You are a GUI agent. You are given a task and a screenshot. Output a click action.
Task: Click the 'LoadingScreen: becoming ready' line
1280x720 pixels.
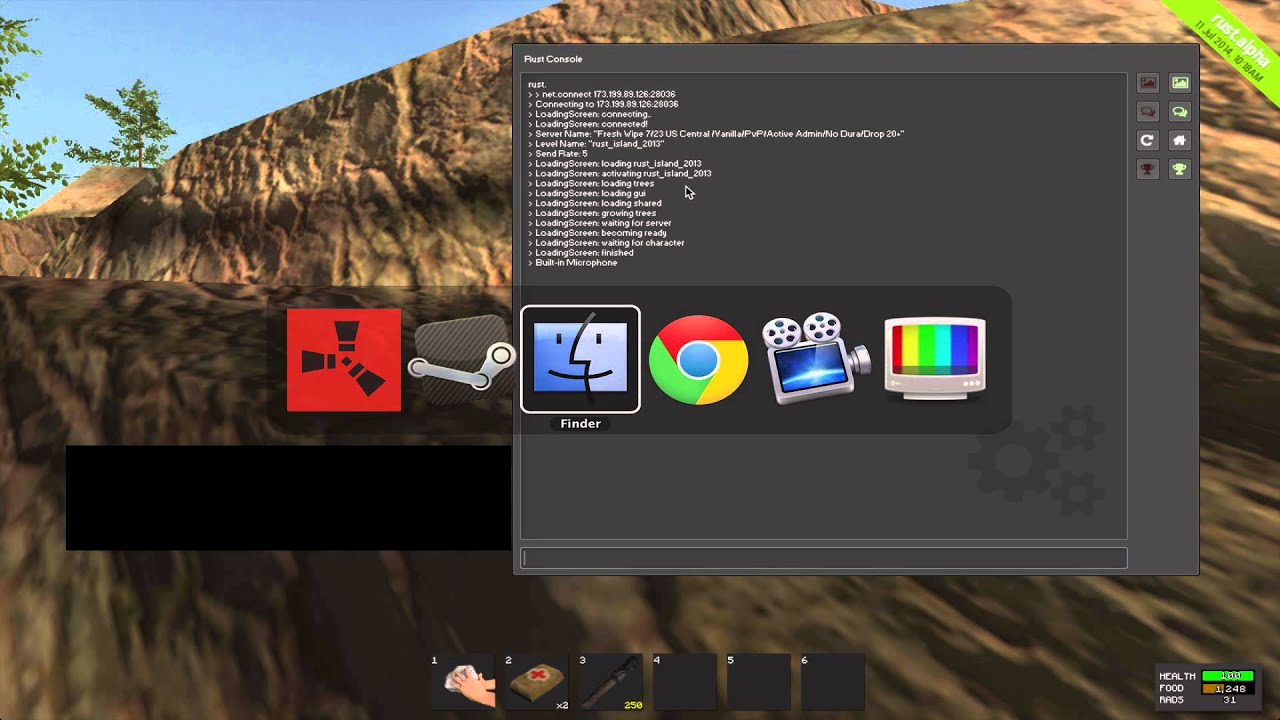click(x=597, y=233)
